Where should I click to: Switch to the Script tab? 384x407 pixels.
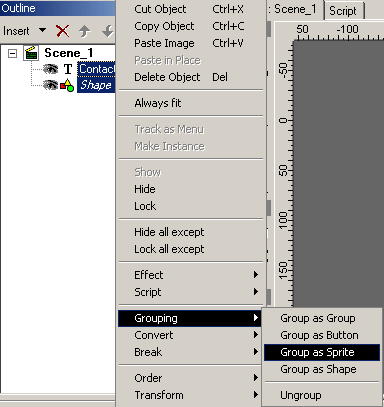tap(343, 11)
